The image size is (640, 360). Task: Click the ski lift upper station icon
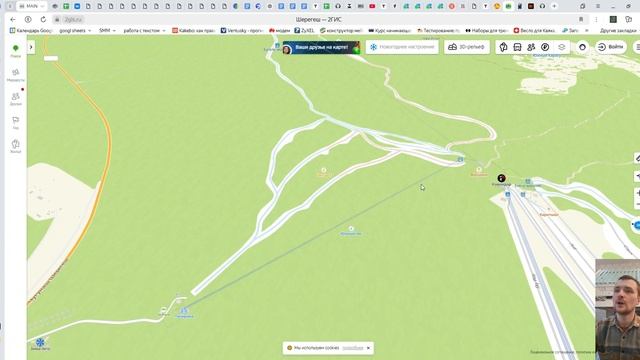click(x=460, y=159)
